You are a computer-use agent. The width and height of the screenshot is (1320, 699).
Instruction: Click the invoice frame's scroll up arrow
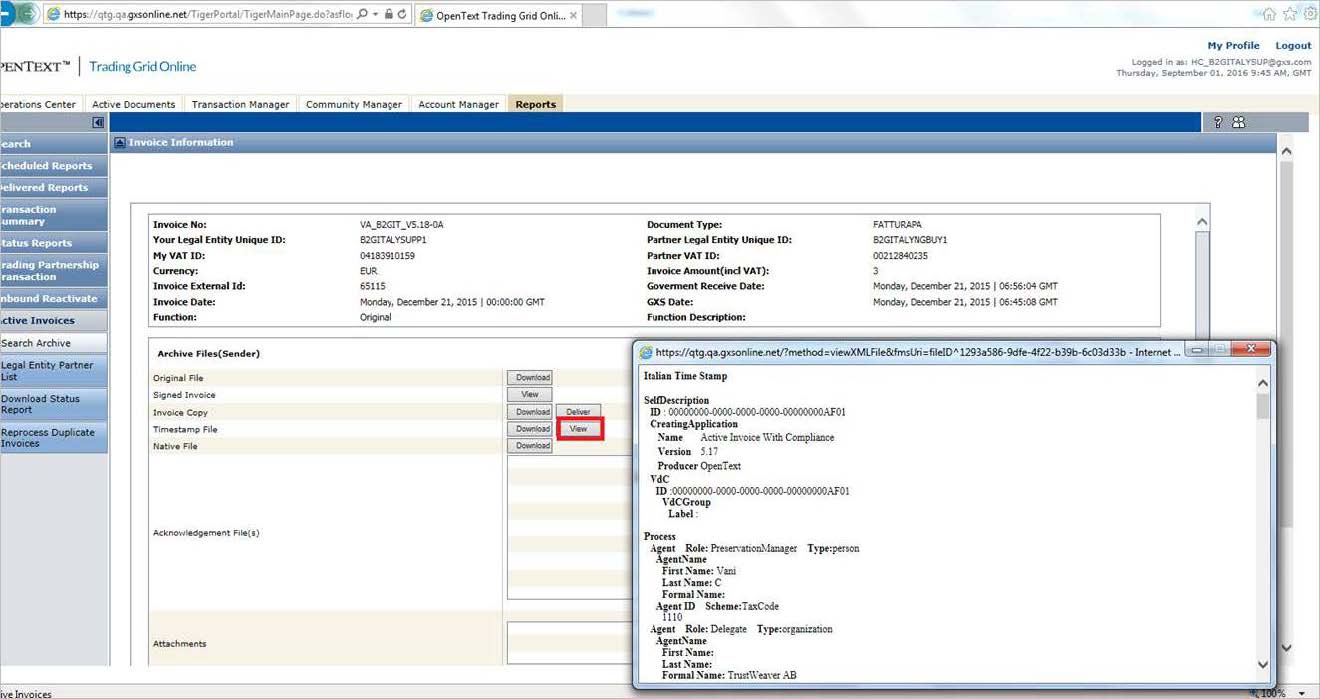coord(1202,223)
